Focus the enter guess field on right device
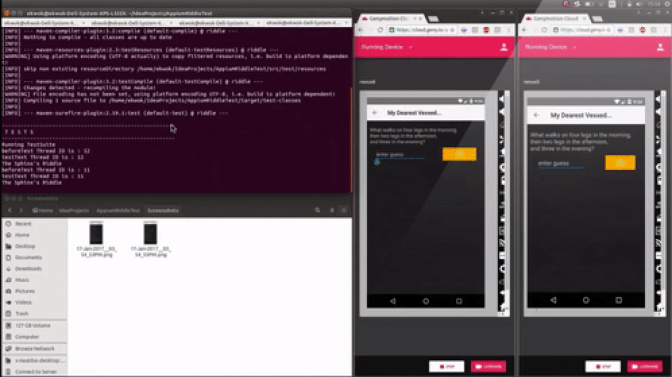This screenshot has width=672, height=377. pyautogui.click(x=561, y=164)
